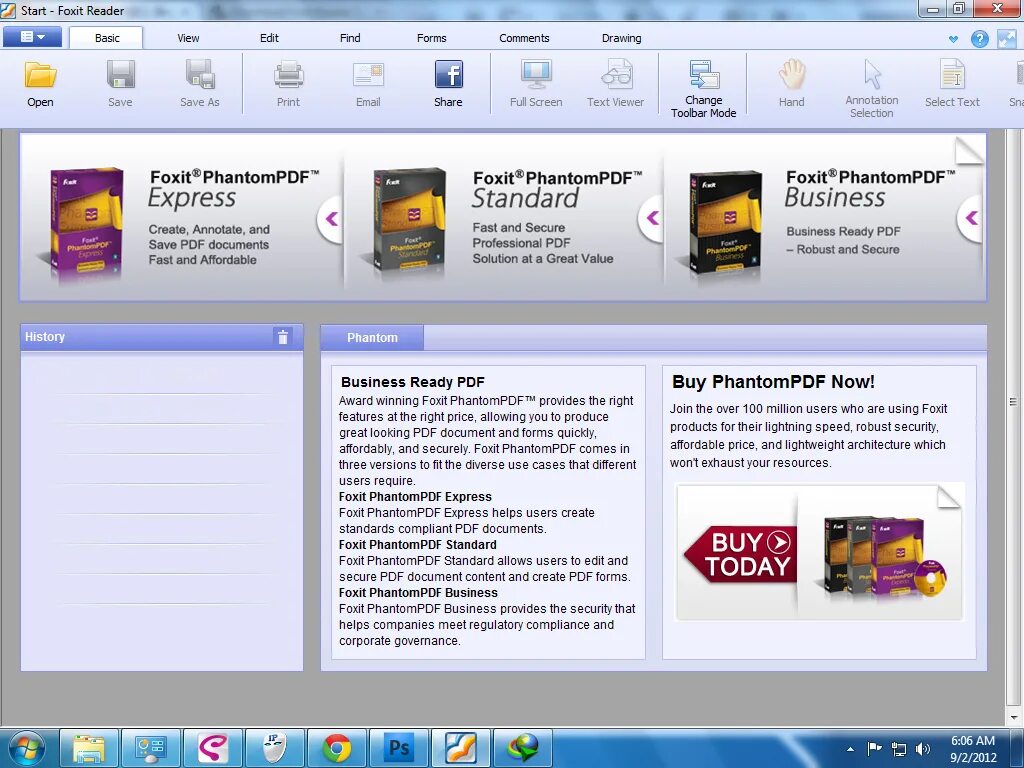The width and height of the screenshot is (1024, 768).
Task: Open Photoshop from the taskbar
Action: point(398,748)
